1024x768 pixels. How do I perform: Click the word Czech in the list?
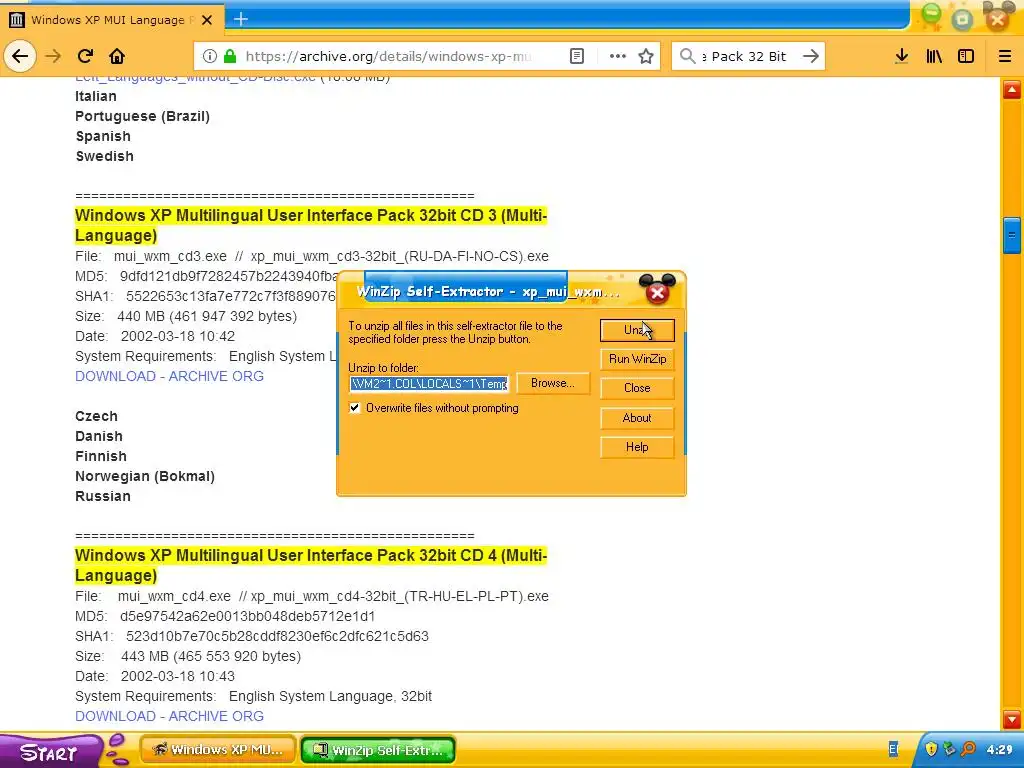[x=96, y=416]
